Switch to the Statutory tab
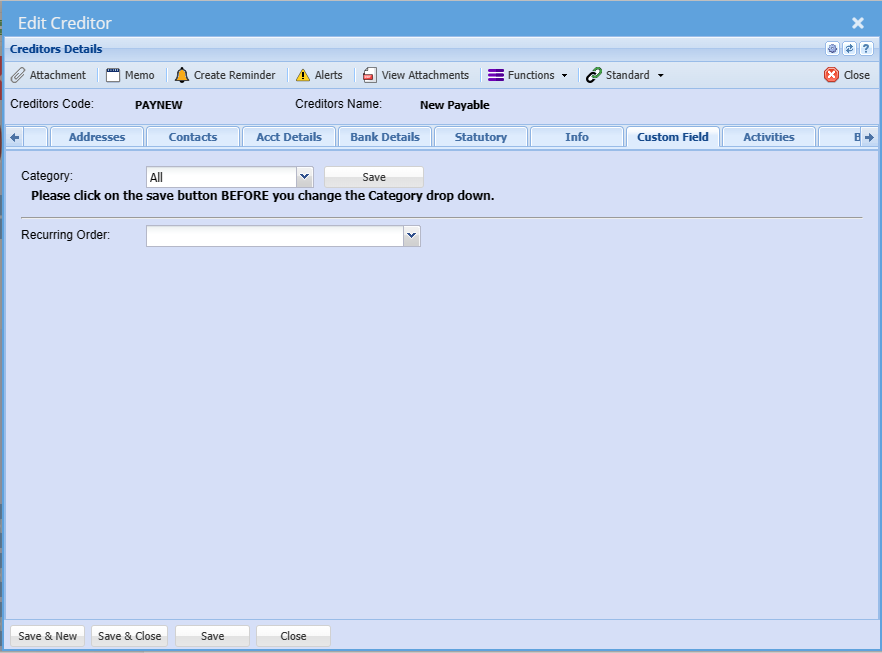The image size is (882, 653). (x=481, y=137)
